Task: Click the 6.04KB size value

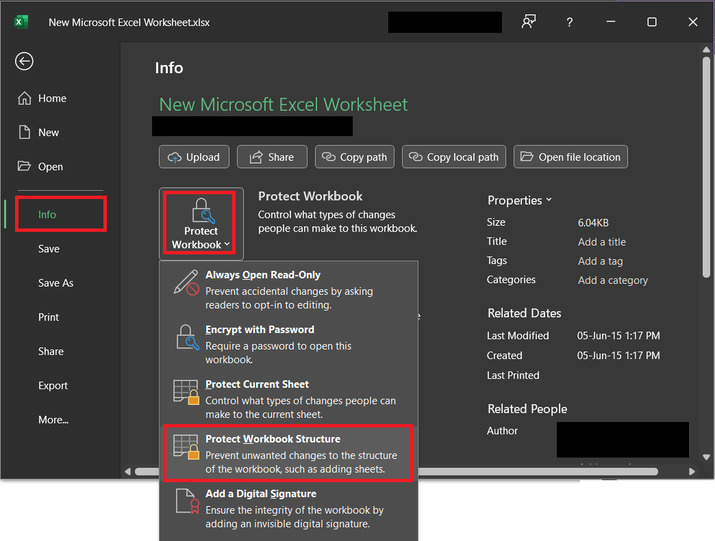Action: (x=593, y=223)
